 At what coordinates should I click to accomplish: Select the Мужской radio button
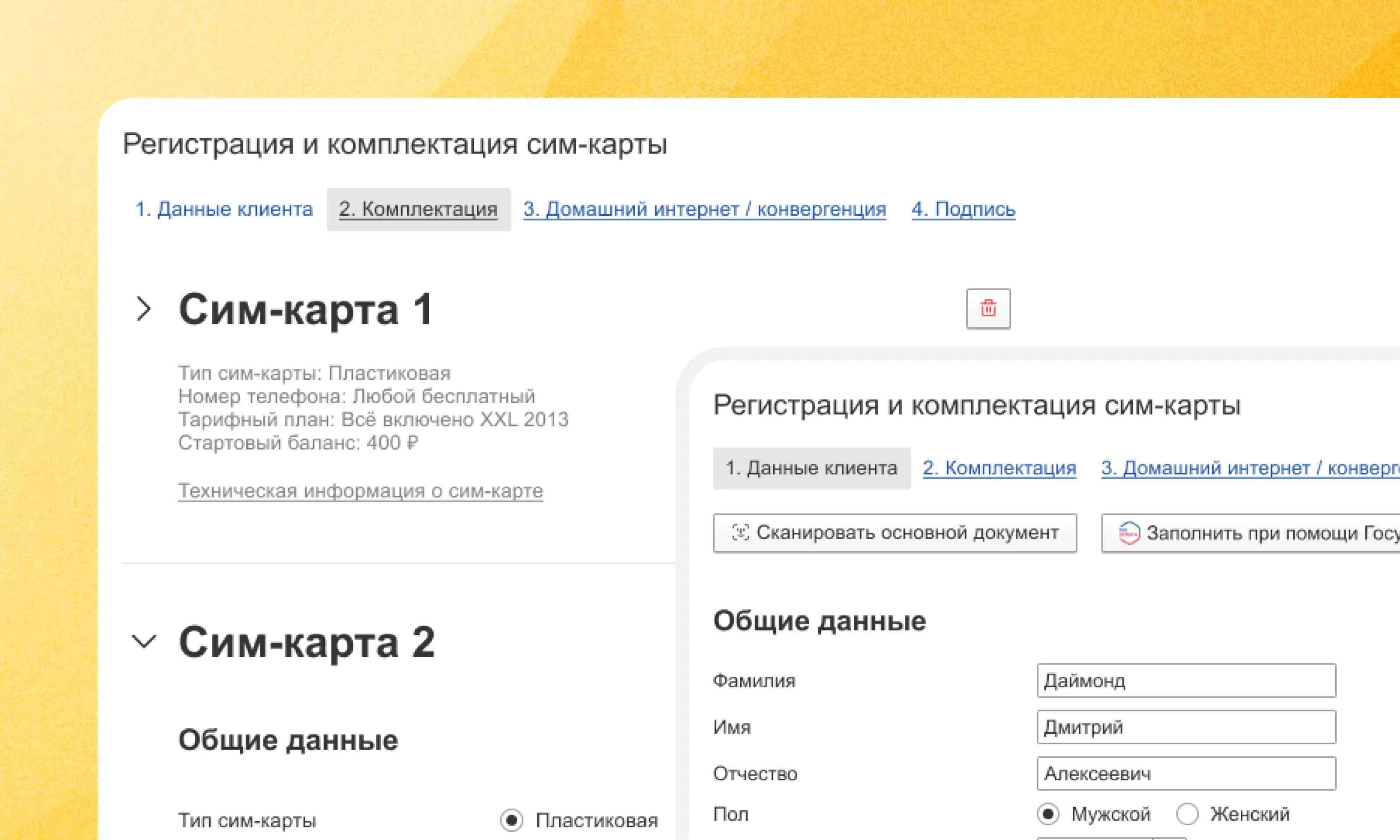click(x=1048, y=814)
